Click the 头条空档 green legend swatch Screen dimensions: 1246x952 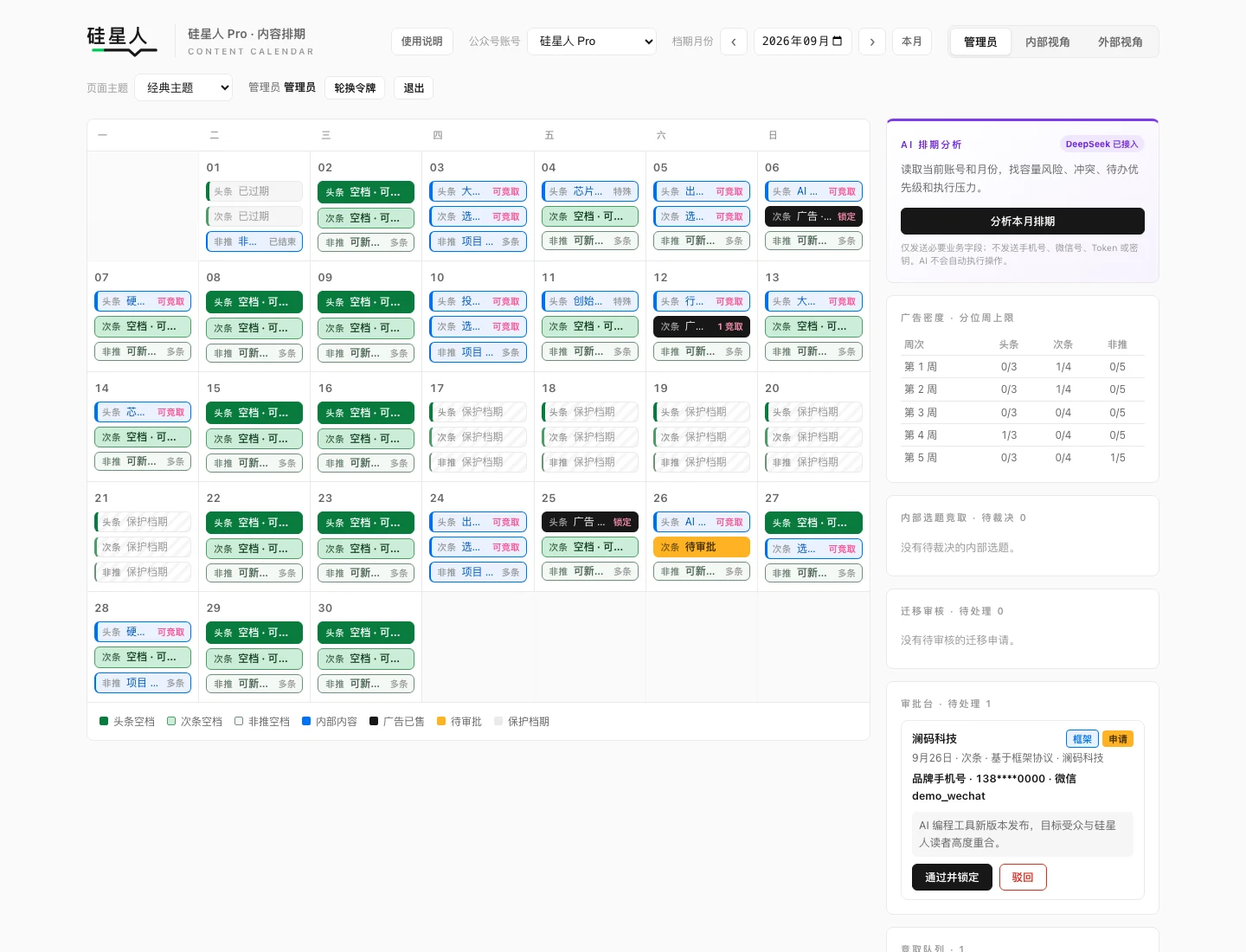point(104,721)
